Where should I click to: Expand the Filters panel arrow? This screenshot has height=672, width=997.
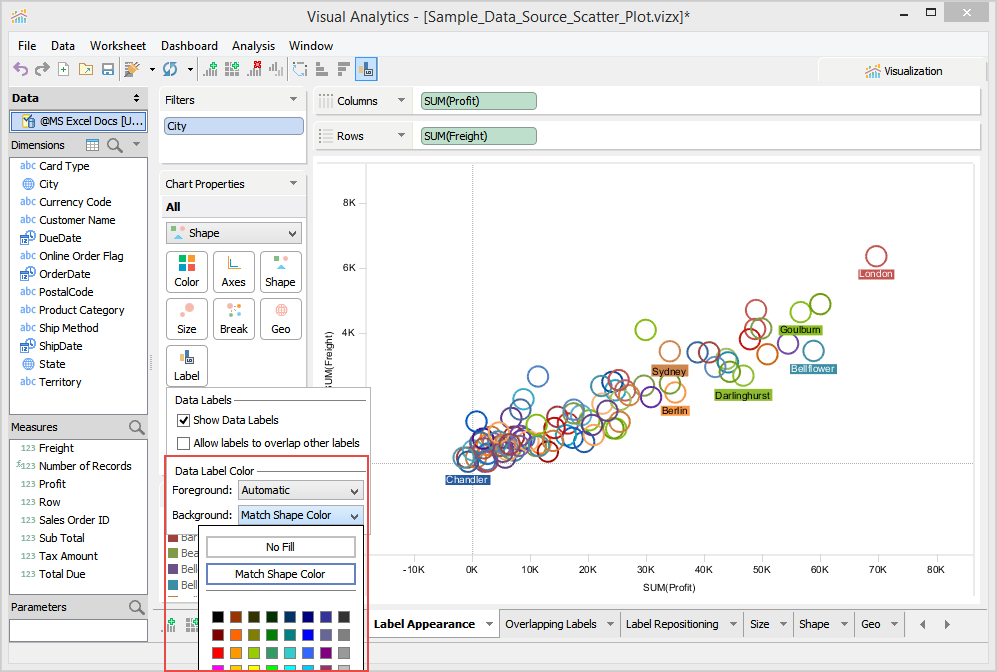(x=293, y=100)
